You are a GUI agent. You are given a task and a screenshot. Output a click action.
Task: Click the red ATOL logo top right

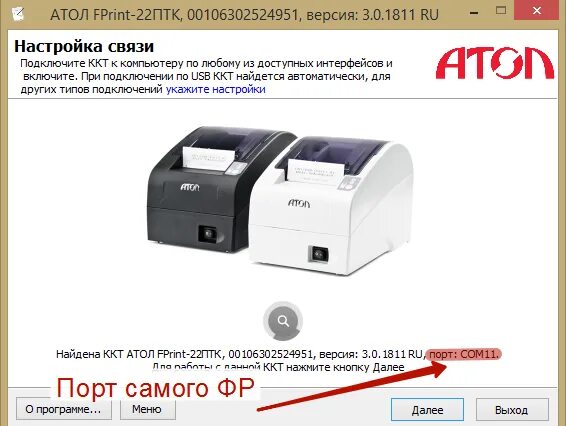click(x=495, y=63)
